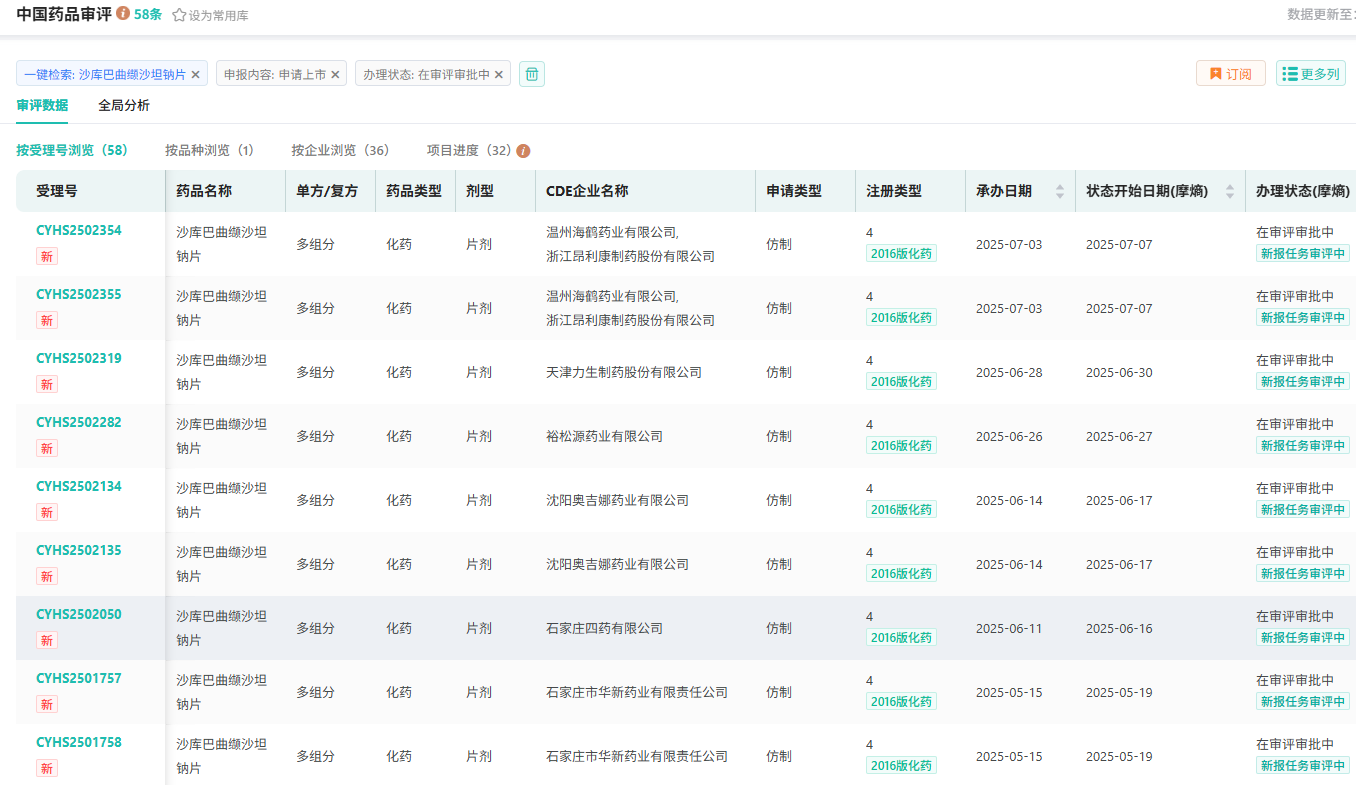This screenshot has width=1356, height=785.
Task: Click the info icon next to 项目进度
Action: coord(523,151)
